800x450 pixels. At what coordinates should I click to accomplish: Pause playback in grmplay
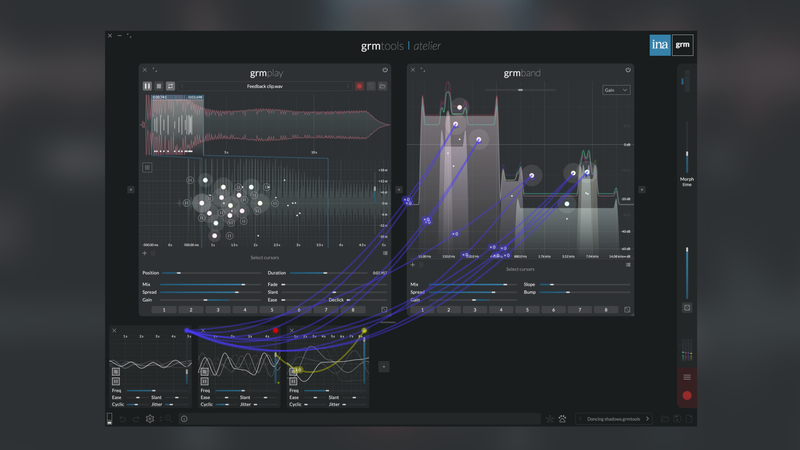[x=147, y=87]
